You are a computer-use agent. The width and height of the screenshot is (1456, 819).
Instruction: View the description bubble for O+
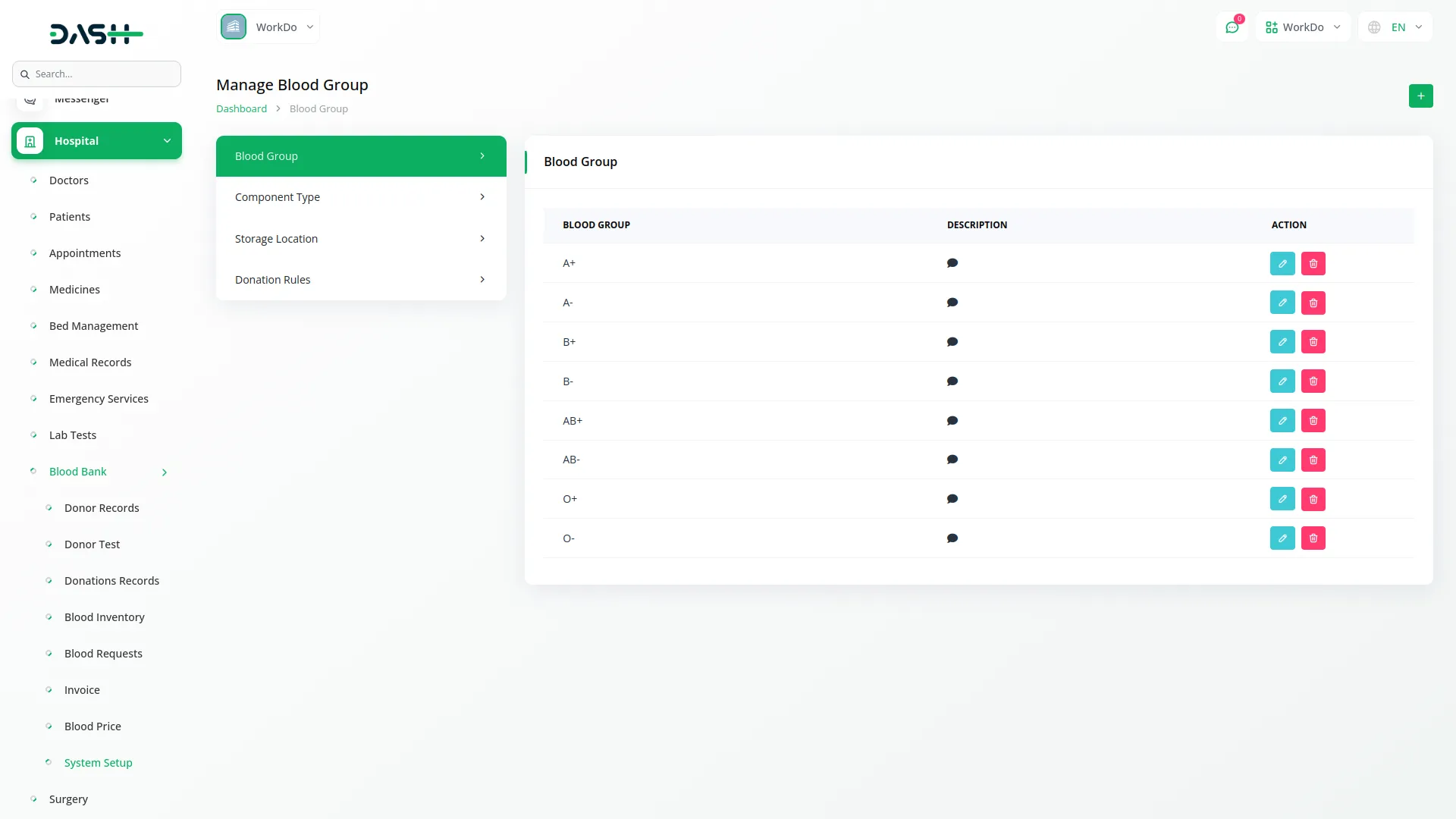952,499
